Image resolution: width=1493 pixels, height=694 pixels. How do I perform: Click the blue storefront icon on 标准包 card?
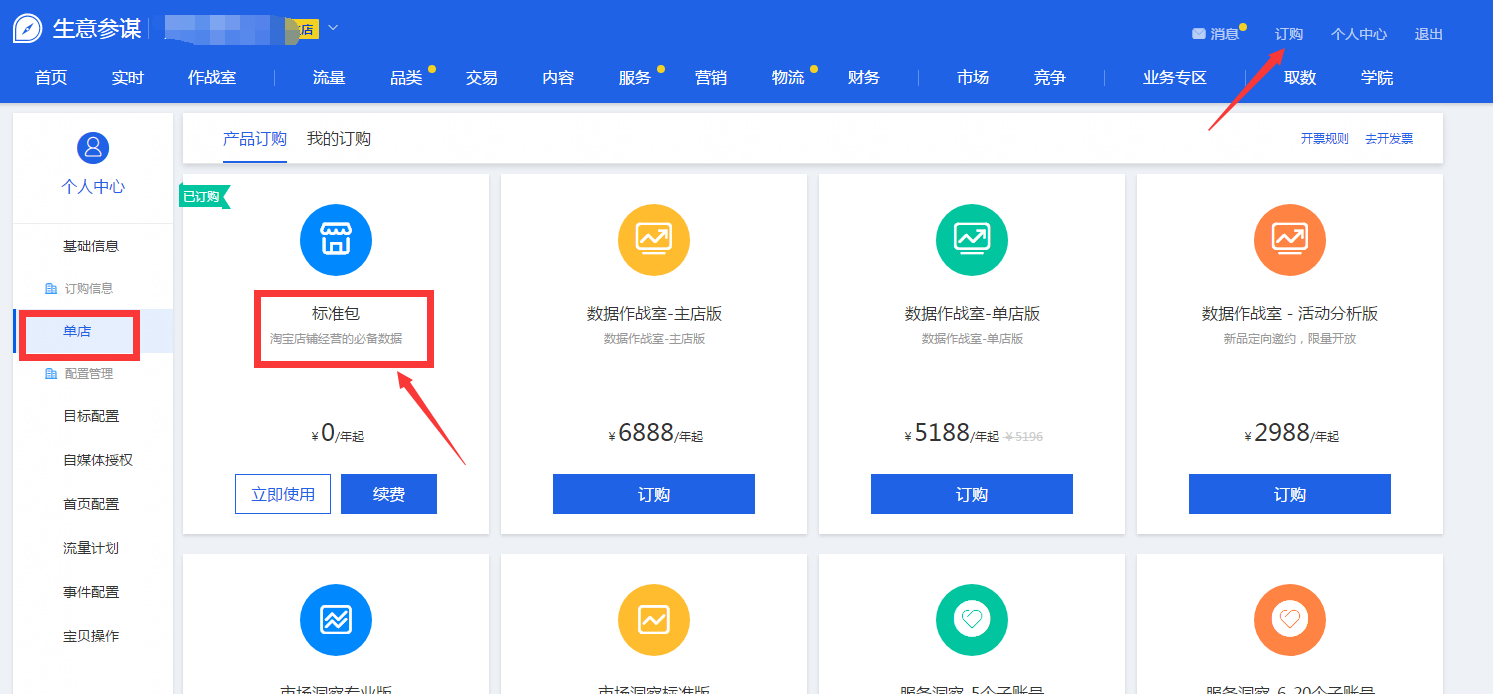point(335,240)
